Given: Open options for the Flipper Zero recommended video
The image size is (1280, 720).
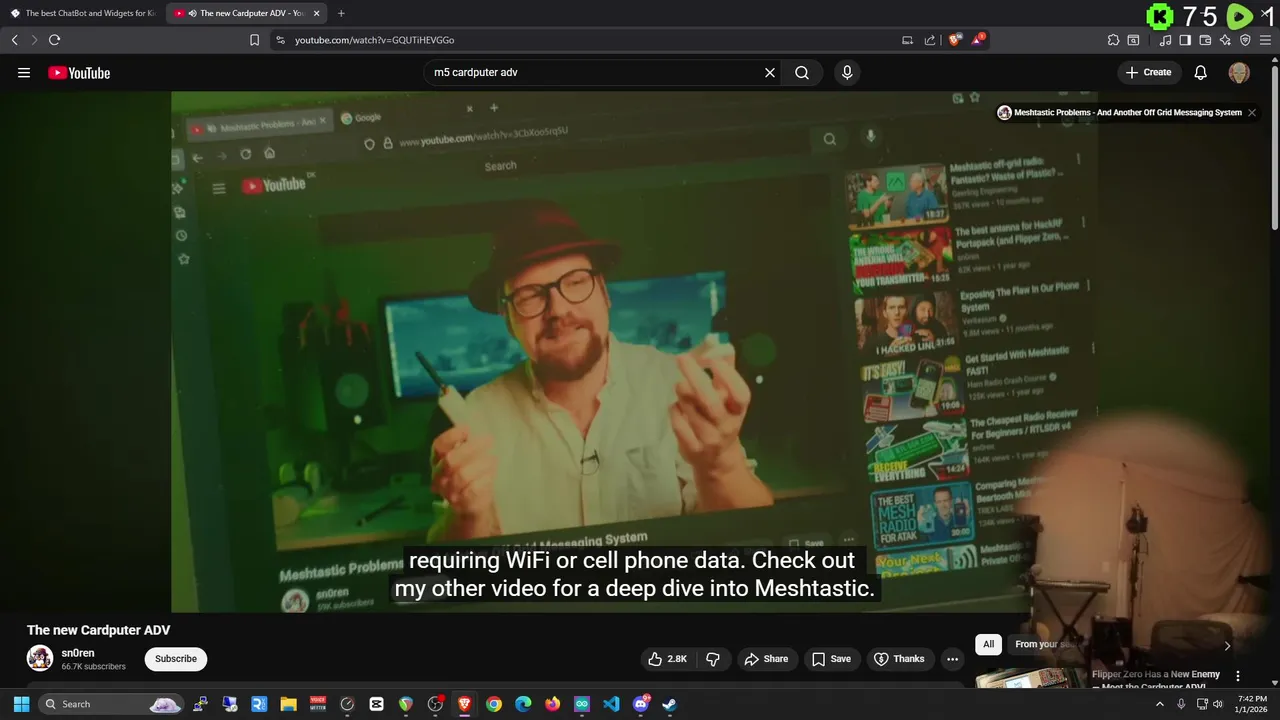Looking at the screenshot, I should click(x=1238, y=676).
